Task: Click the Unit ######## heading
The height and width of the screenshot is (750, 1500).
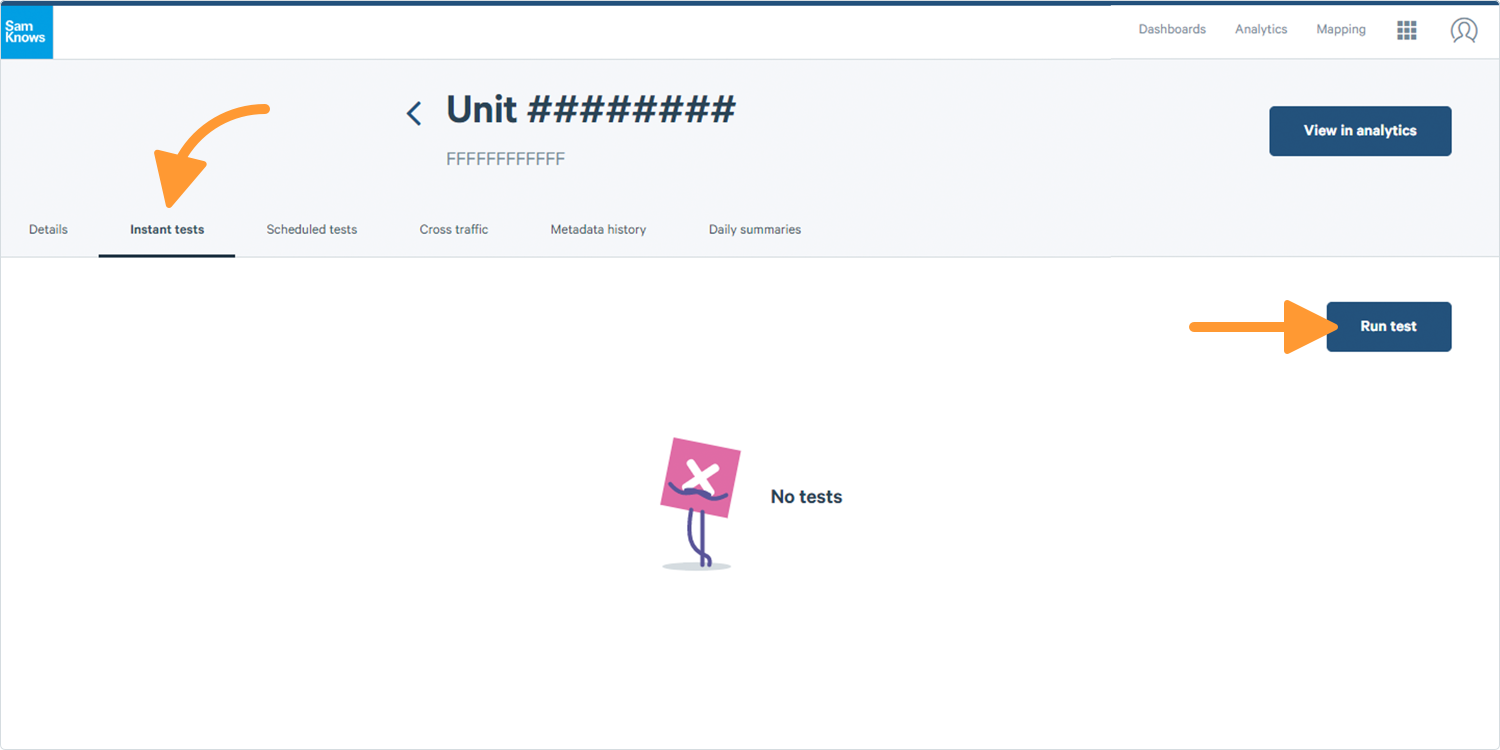Action: (590, 110)
